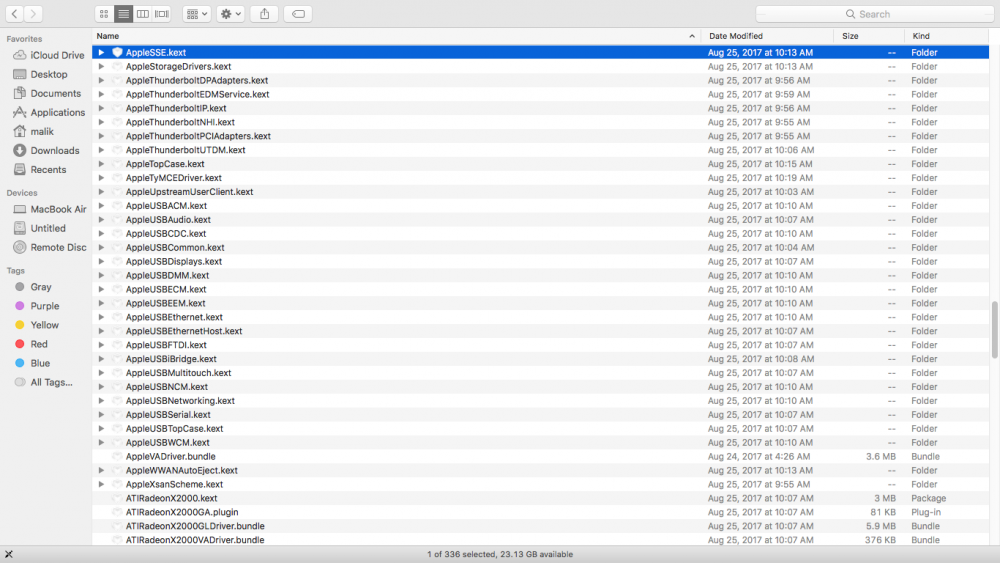Click the Share toolbar button

pyautogui.click(x=264, y=14)
